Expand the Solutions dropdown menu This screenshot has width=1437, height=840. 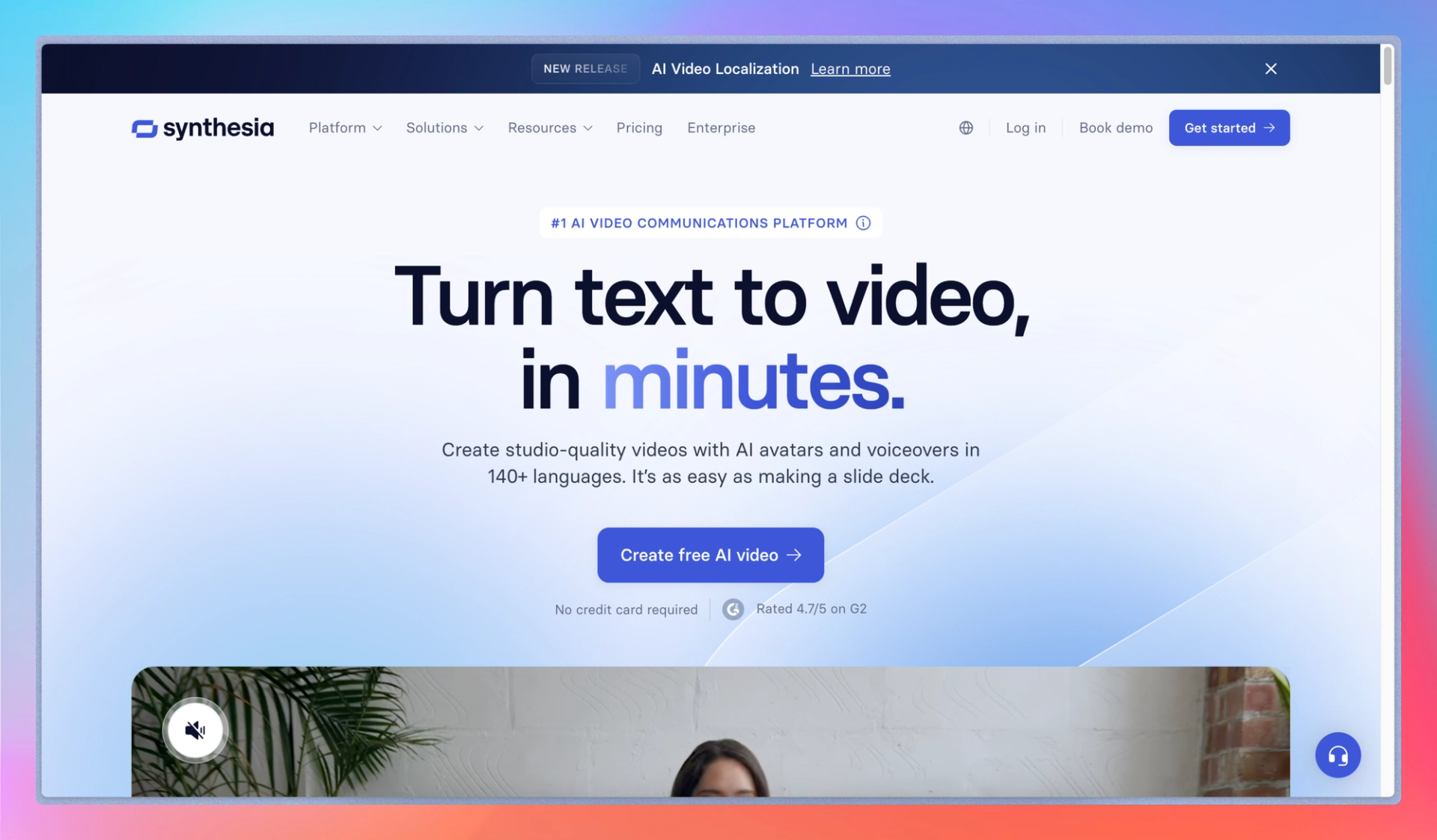click(445, 127)
